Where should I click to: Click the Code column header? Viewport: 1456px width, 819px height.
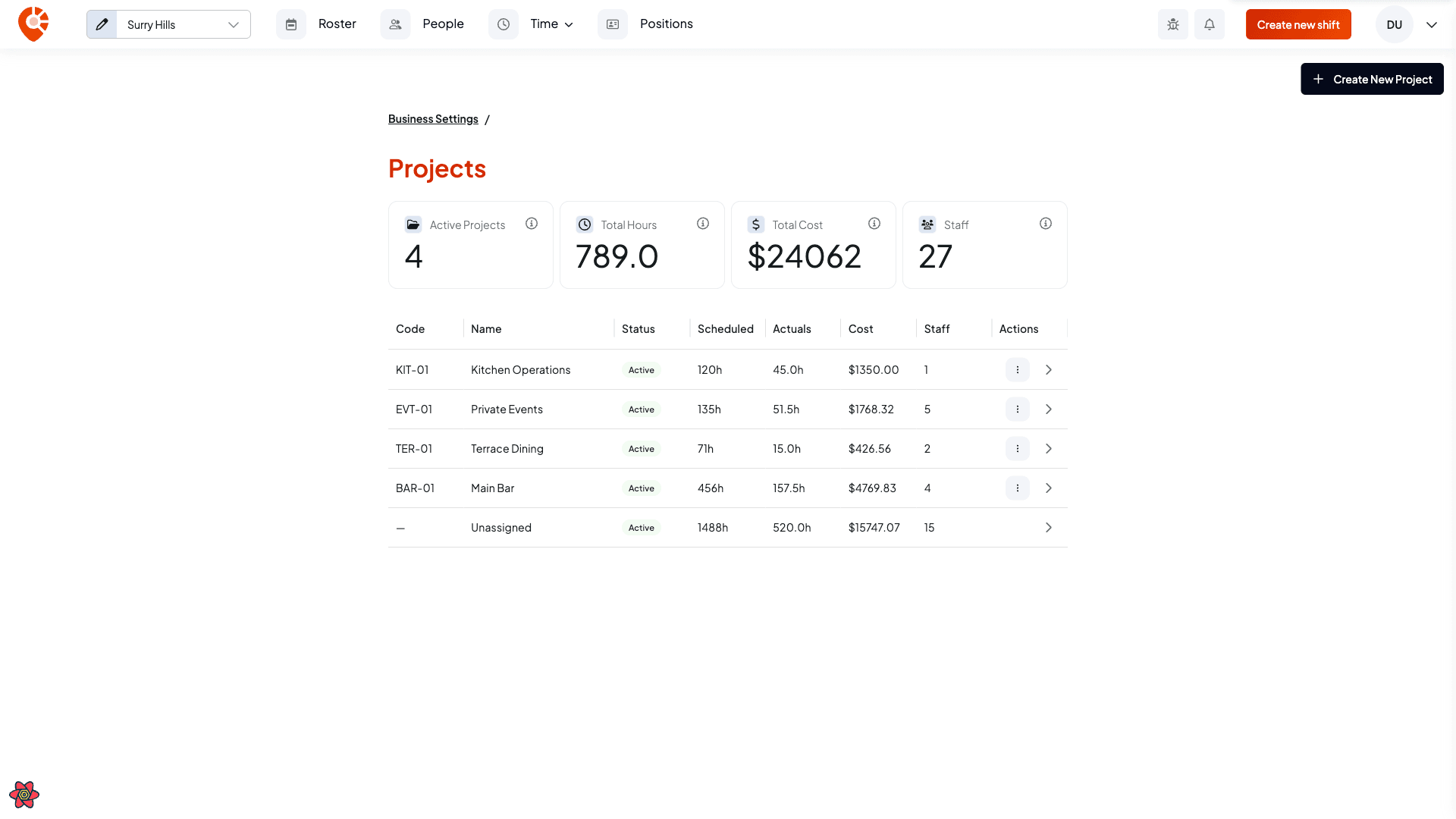[x=410, y=329]
